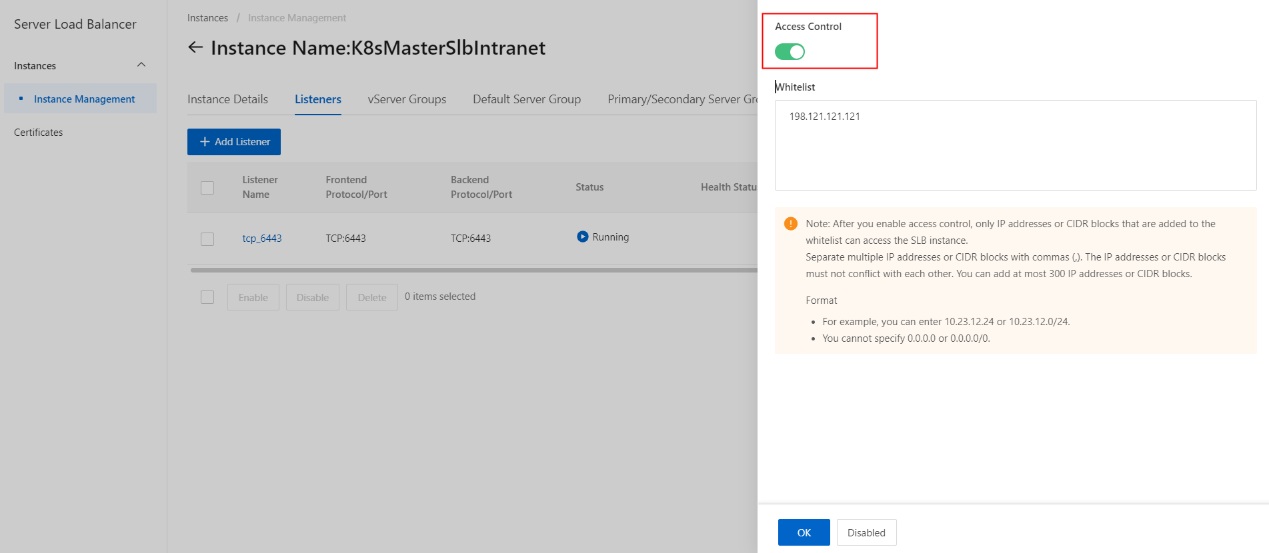Click the Listener Name column header
The width and height of the screenshot is (1269, 553).
coord(260,187)
